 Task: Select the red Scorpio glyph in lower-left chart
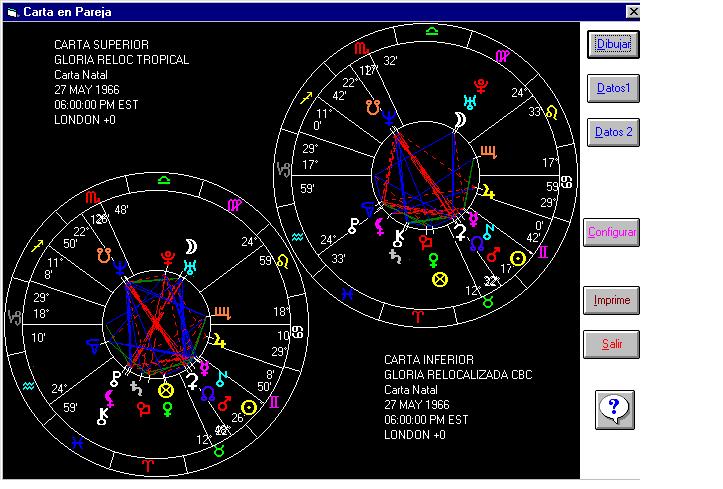(x=92, y=197)
